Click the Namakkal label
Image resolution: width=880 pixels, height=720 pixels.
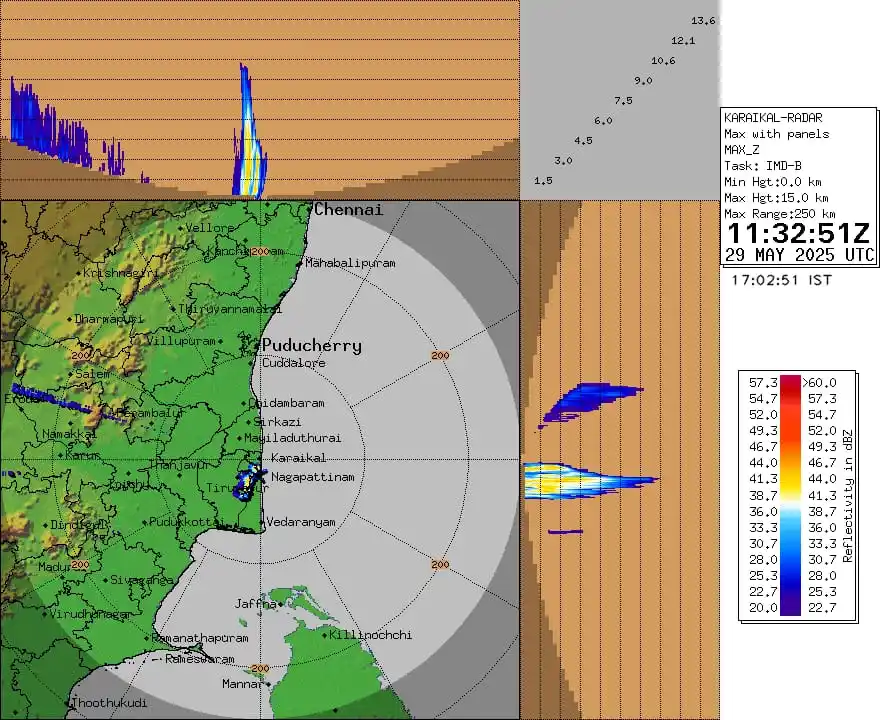click(x=69, y=434)
